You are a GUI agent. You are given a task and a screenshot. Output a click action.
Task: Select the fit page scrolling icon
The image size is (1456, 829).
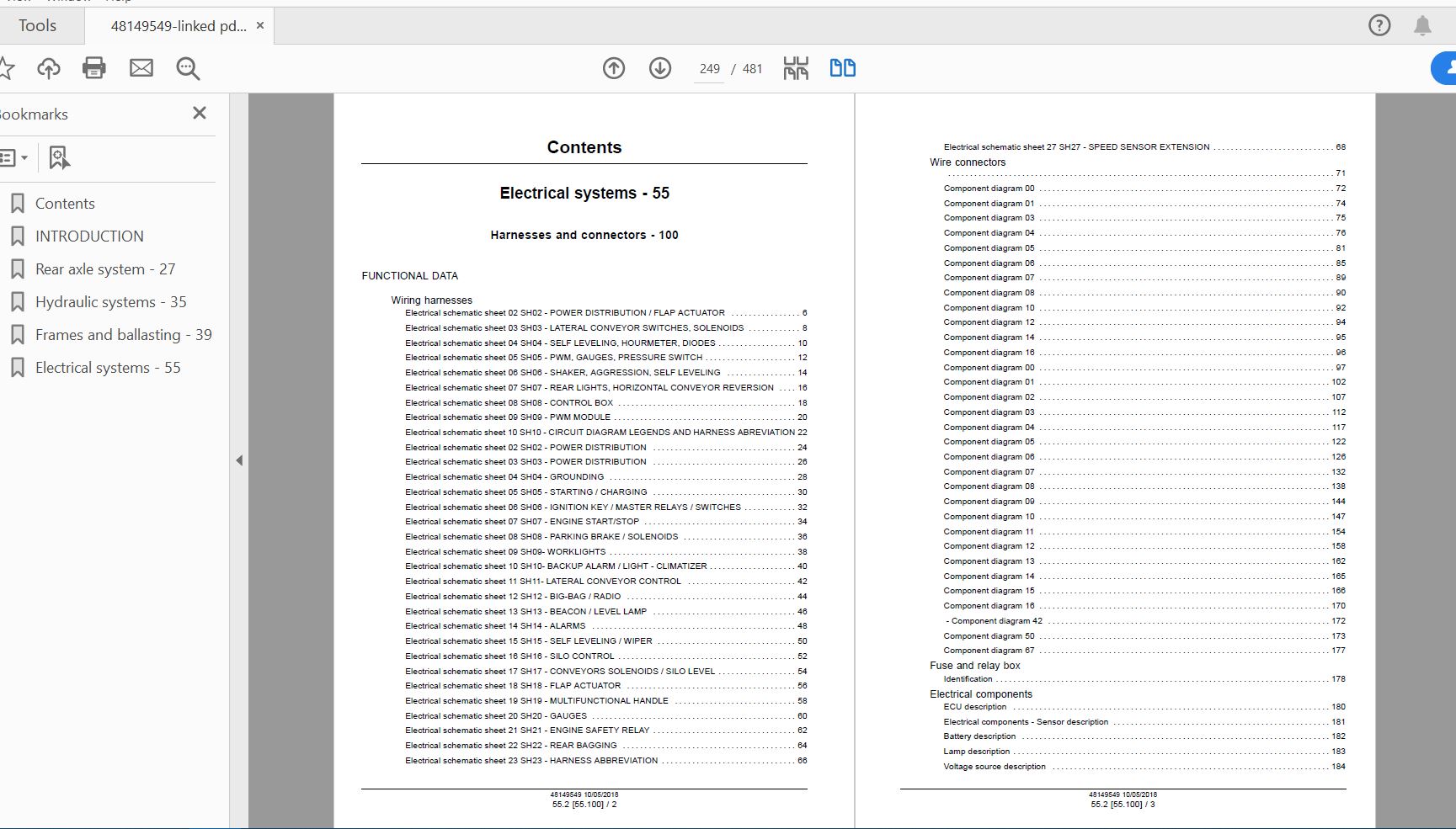pyautogui.click(x=796, y=68)
